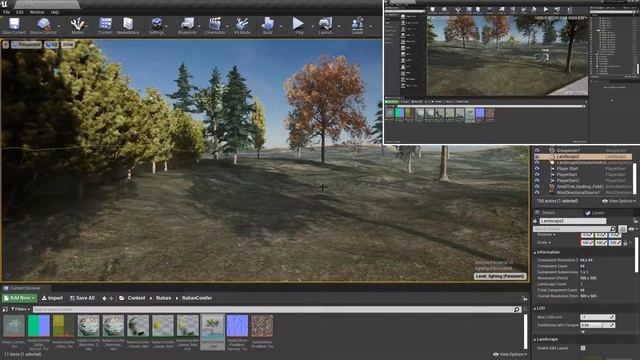Open the Window menu
Viewport: 640px width, 360px height.
[37, 12]
